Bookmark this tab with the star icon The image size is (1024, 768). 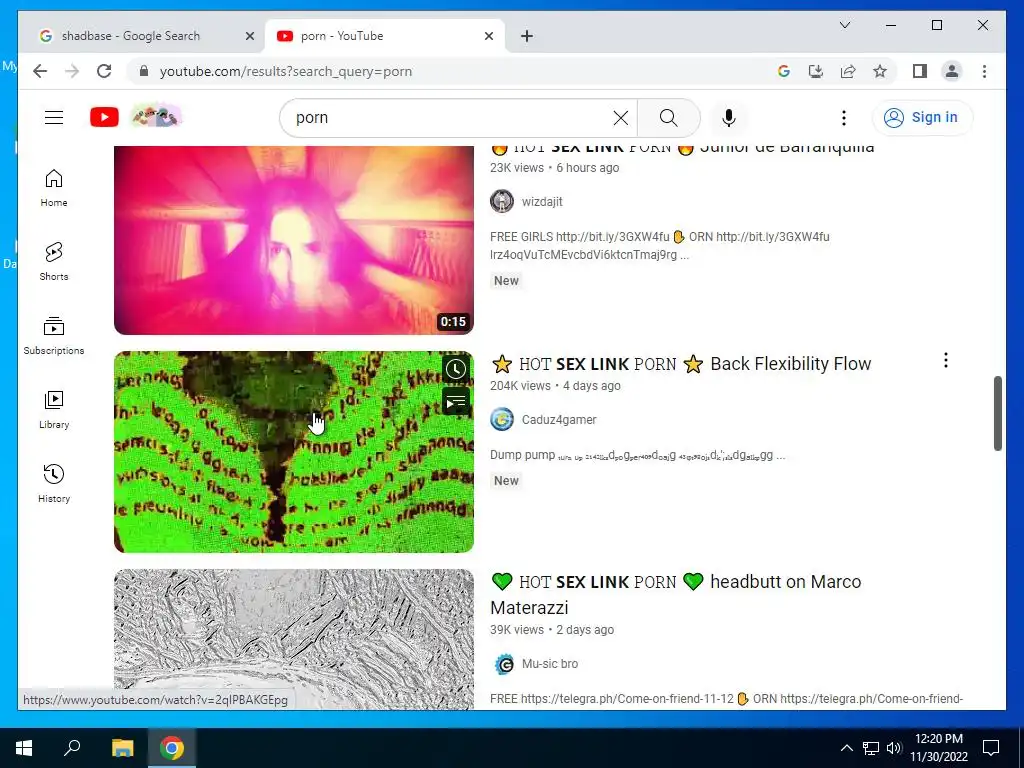click(x=880, y=71)
